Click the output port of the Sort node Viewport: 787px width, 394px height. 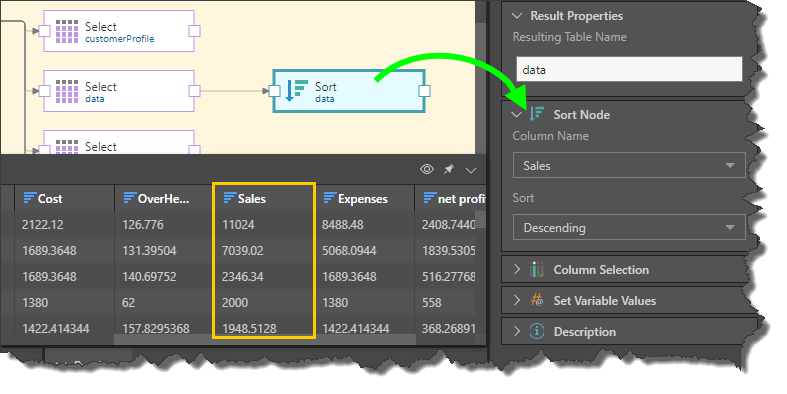[424, 91]
